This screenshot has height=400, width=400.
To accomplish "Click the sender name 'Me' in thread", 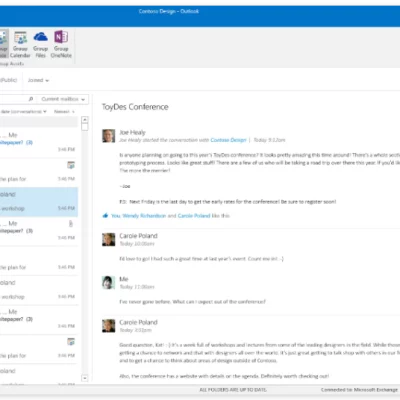I will (124, 279).
